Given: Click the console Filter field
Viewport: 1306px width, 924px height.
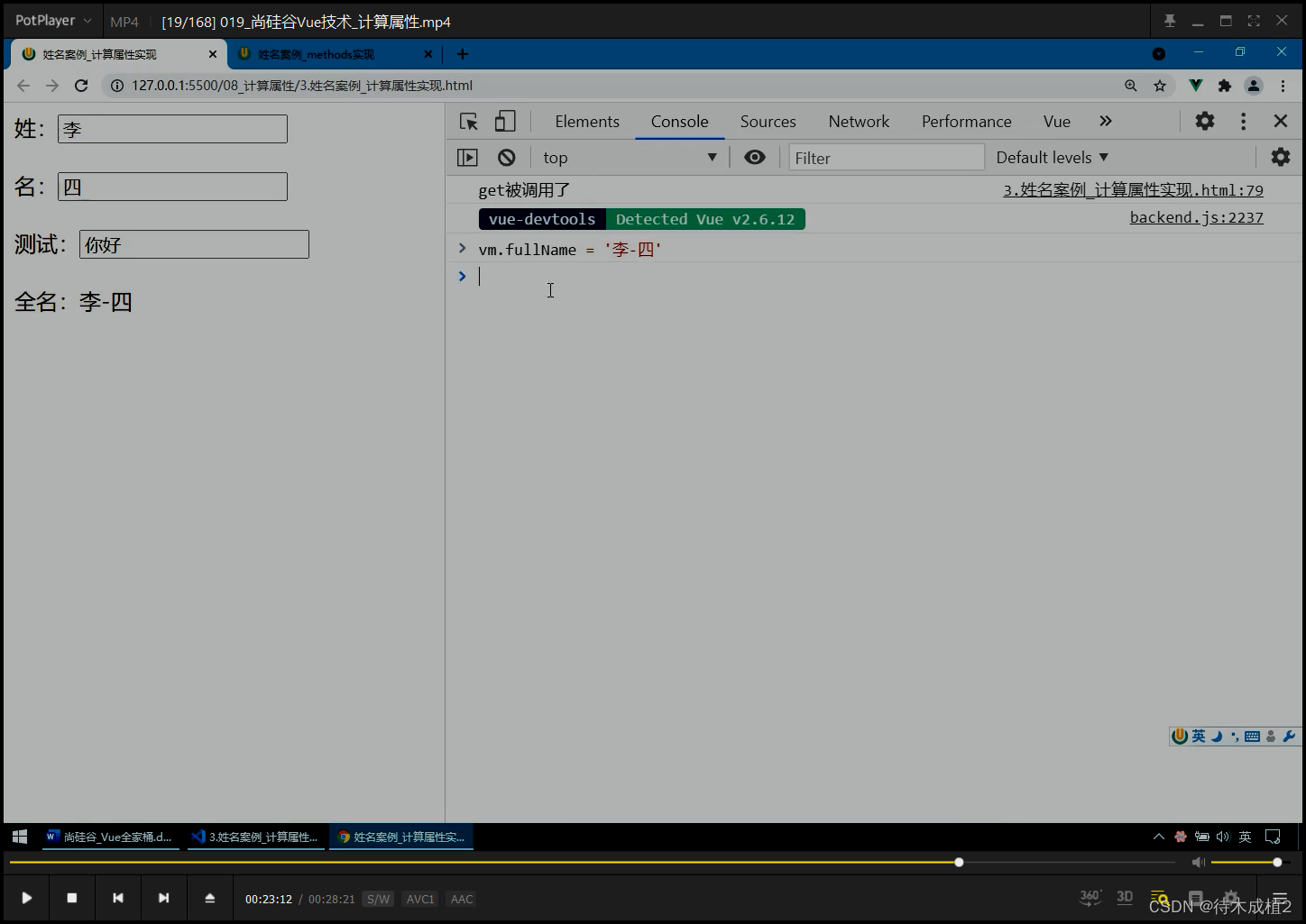Looking at the screenshot, I should pos(887,158).
